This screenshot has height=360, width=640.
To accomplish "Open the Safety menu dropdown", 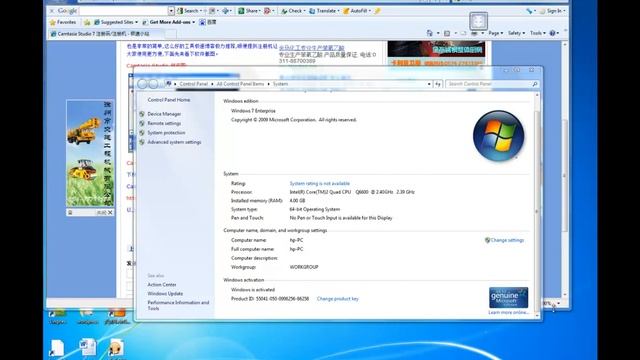I will (516, 33).
